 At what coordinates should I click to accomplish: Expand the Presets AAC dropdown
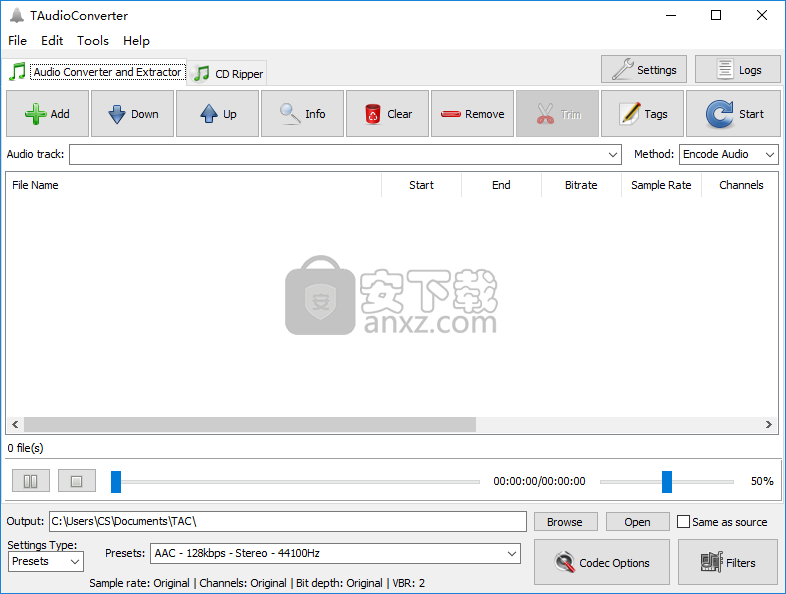512,553
